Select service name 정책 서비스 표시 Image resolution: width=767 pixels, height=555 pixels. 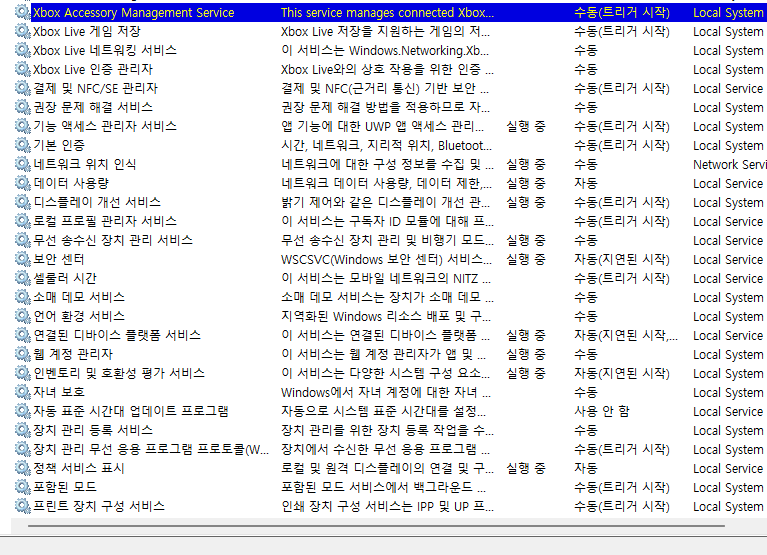pyautogui.click(x=79, y=468)
